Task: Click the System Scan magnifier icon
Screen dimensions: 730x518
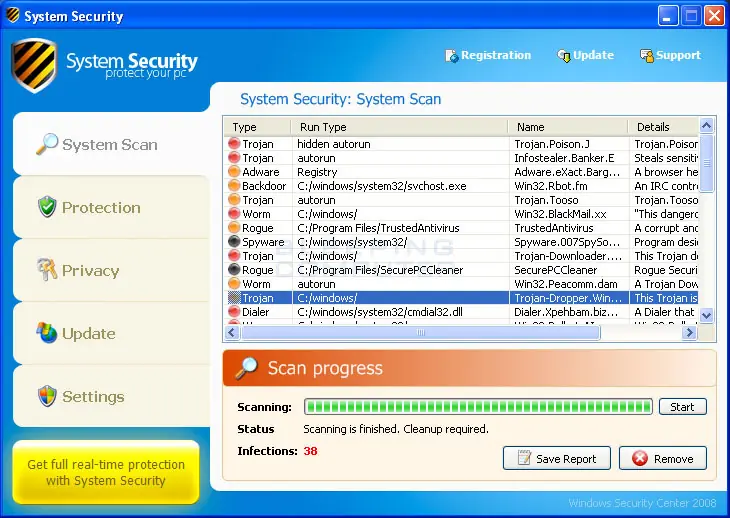Action: pos(47,144)
